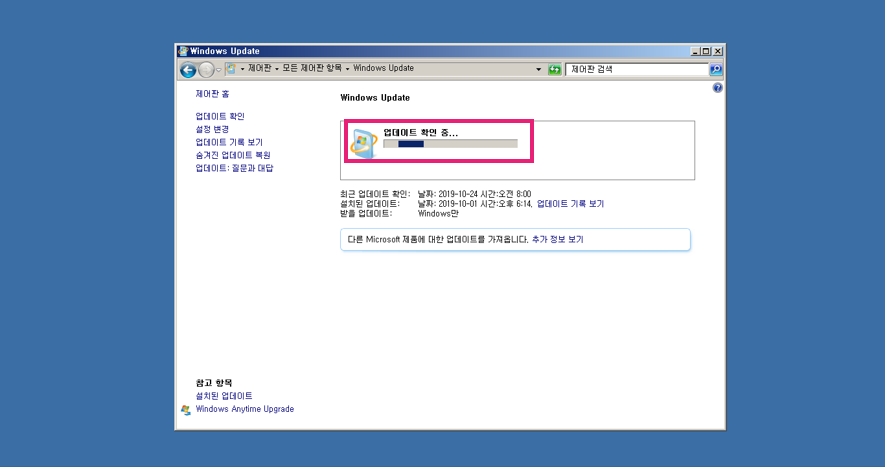This screenshot has height=467, width=885.
Task: Click the 업데이트 확인 중... status text
Action: [x=420, y=133]
